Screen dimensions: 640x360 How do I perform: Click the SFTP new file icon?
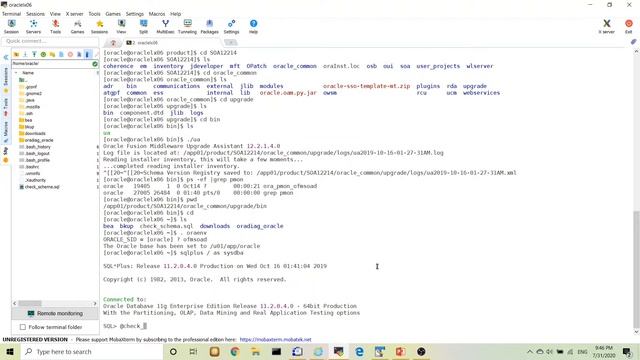(x=61, y=54)
